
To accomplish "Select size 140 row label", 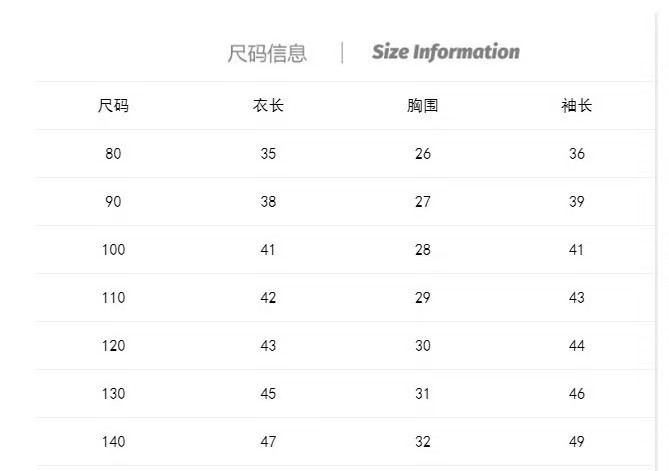I will tap(113, 442).
